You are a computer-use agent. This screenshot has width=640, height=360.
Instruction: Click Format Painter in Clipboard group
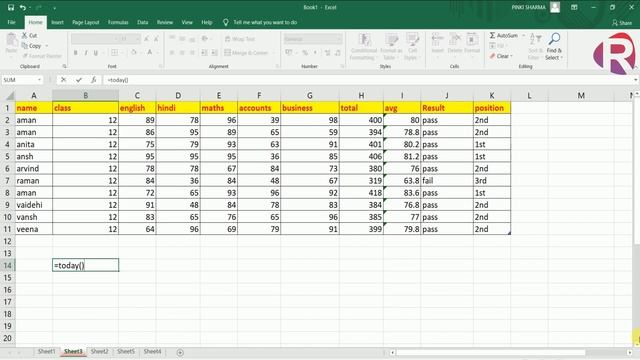click(x=42, y=56)
